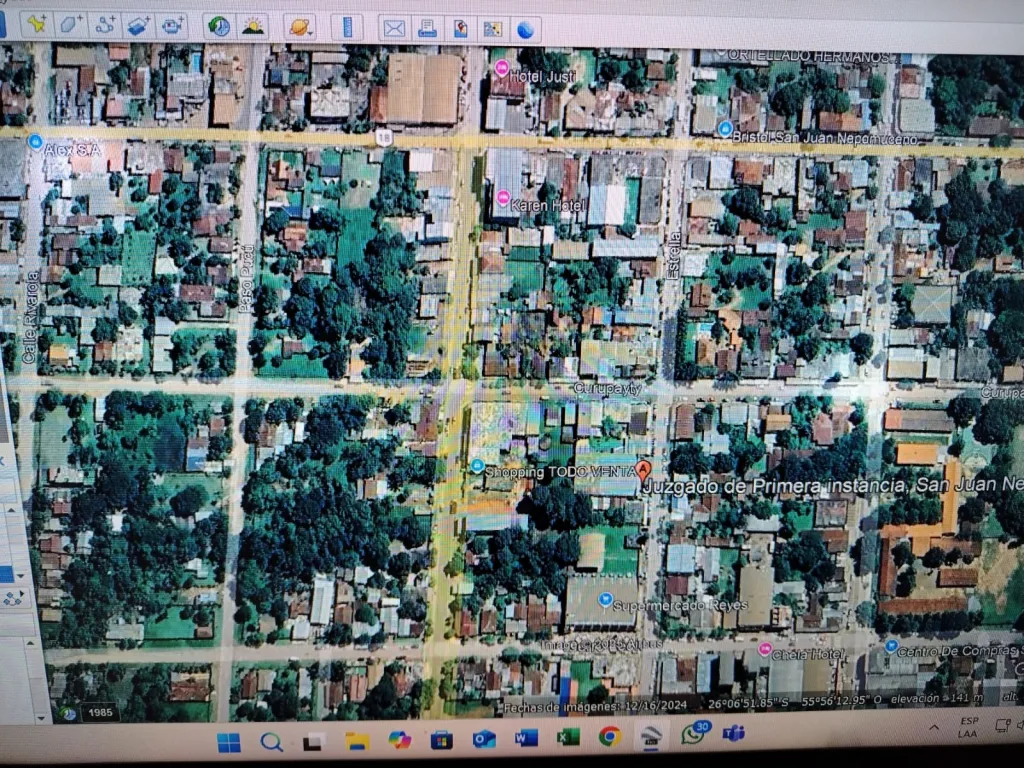
Task: View this location in Google Maps
Action: click(492, 29)
